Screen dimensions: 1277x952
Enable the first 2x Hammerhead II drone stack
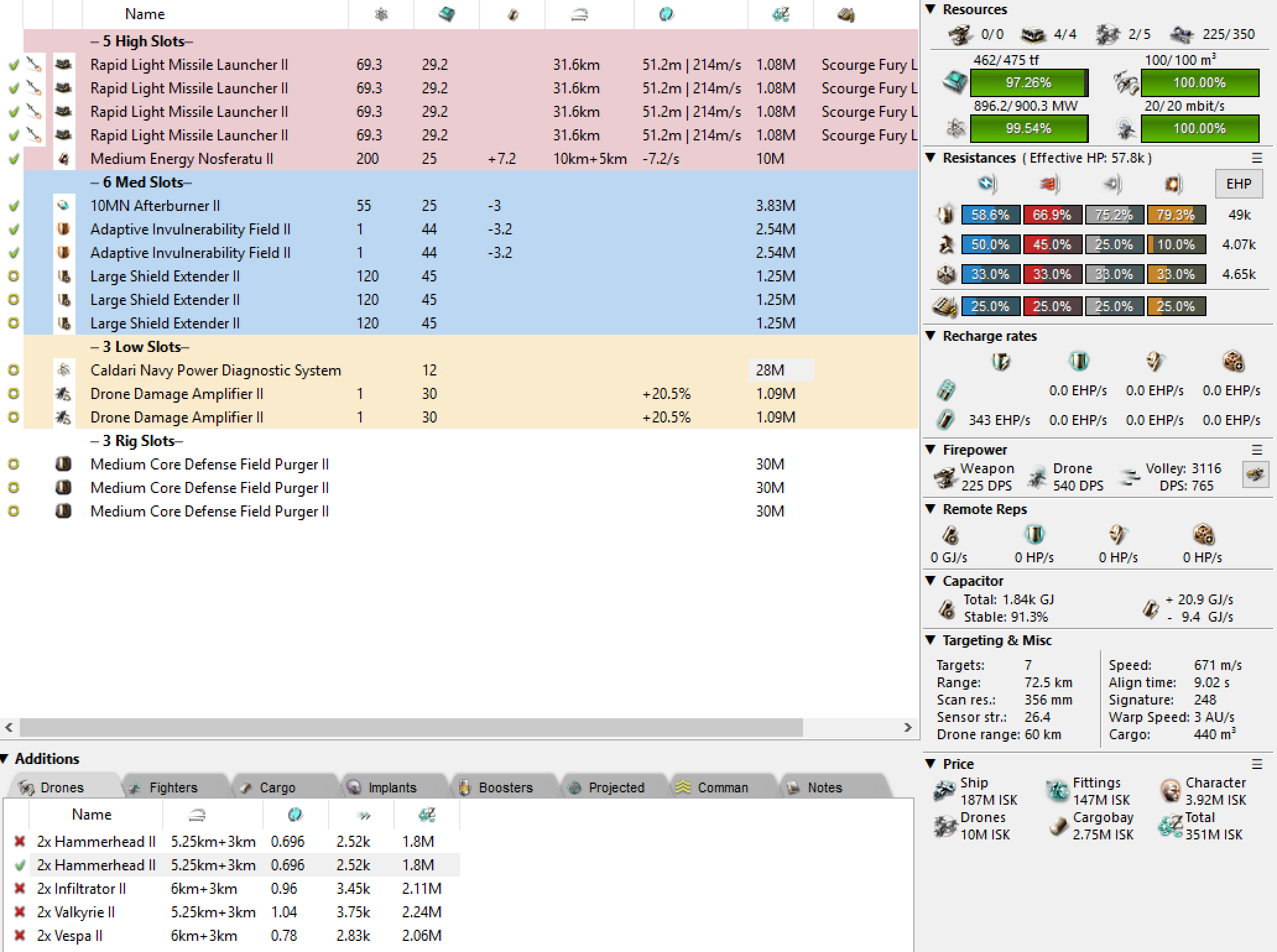click(x=20, y=842)
